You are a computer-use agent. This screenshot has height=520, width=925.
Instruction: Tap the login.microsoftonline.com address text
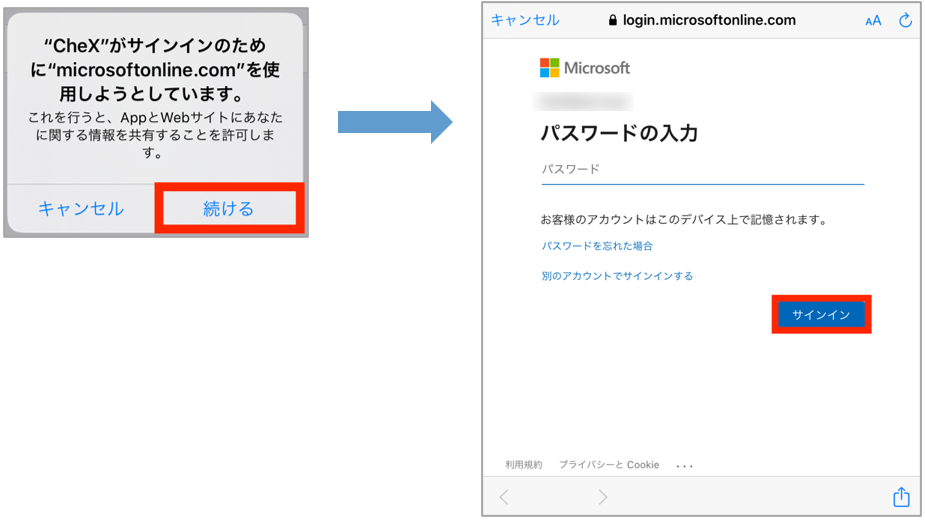tap(709, 20)
